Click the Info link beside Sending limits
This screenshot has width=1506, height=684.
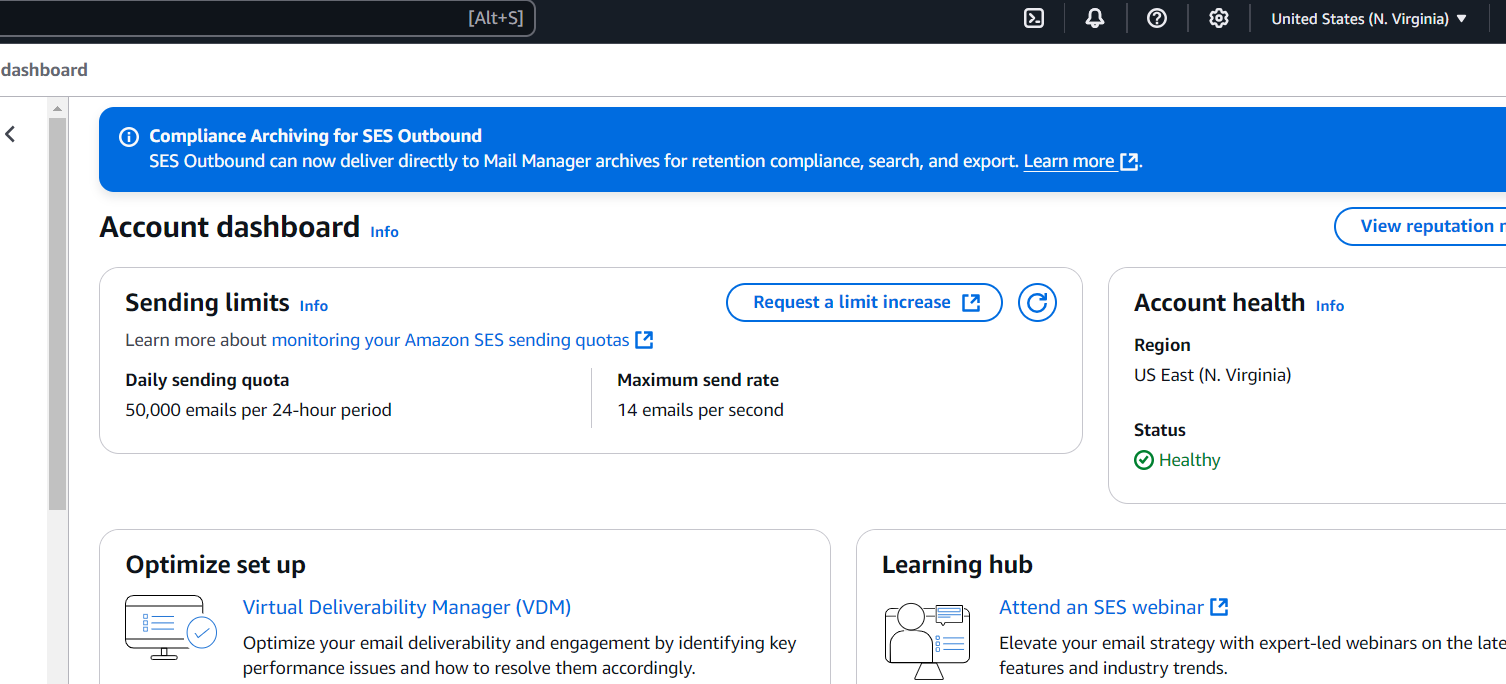pyautogui.click(x=314, y=306)
